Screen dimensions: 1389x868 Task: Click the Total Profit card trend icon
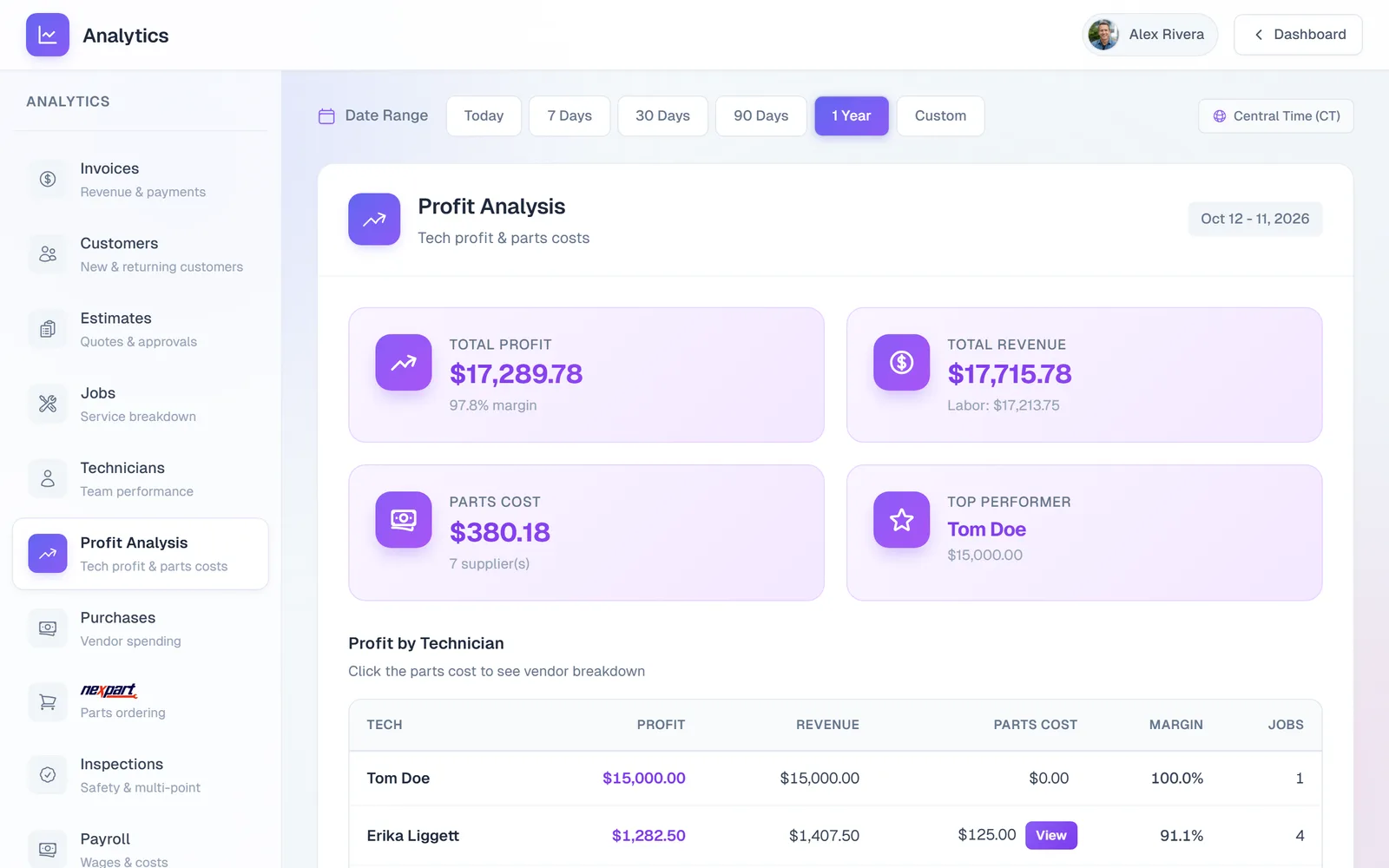point(404,363)
